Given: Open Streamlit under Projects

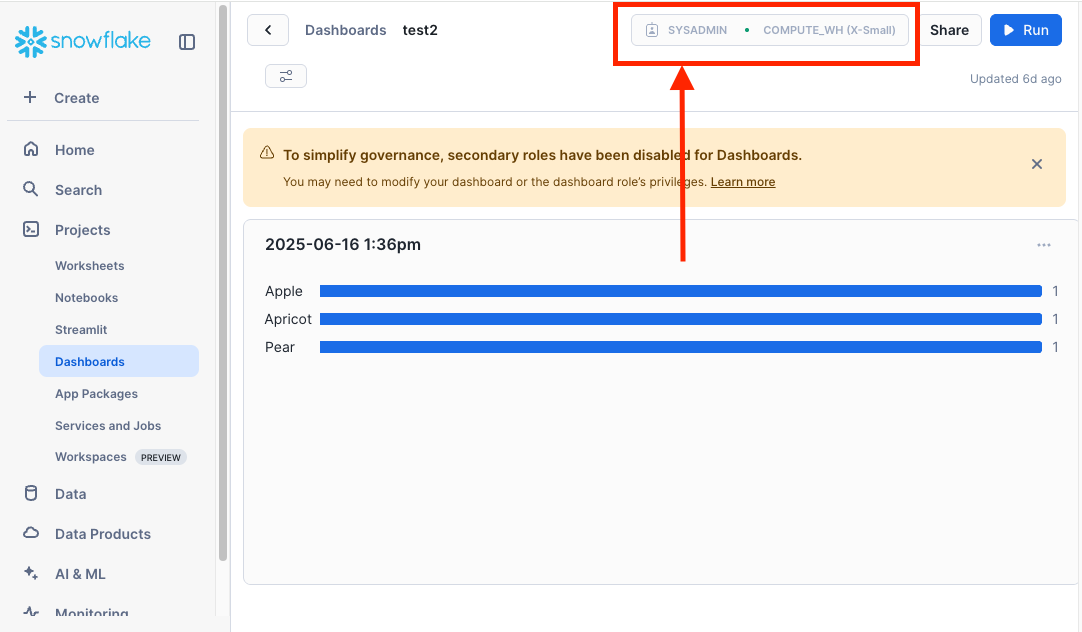Looking at the screenshot, I should 81,330.
